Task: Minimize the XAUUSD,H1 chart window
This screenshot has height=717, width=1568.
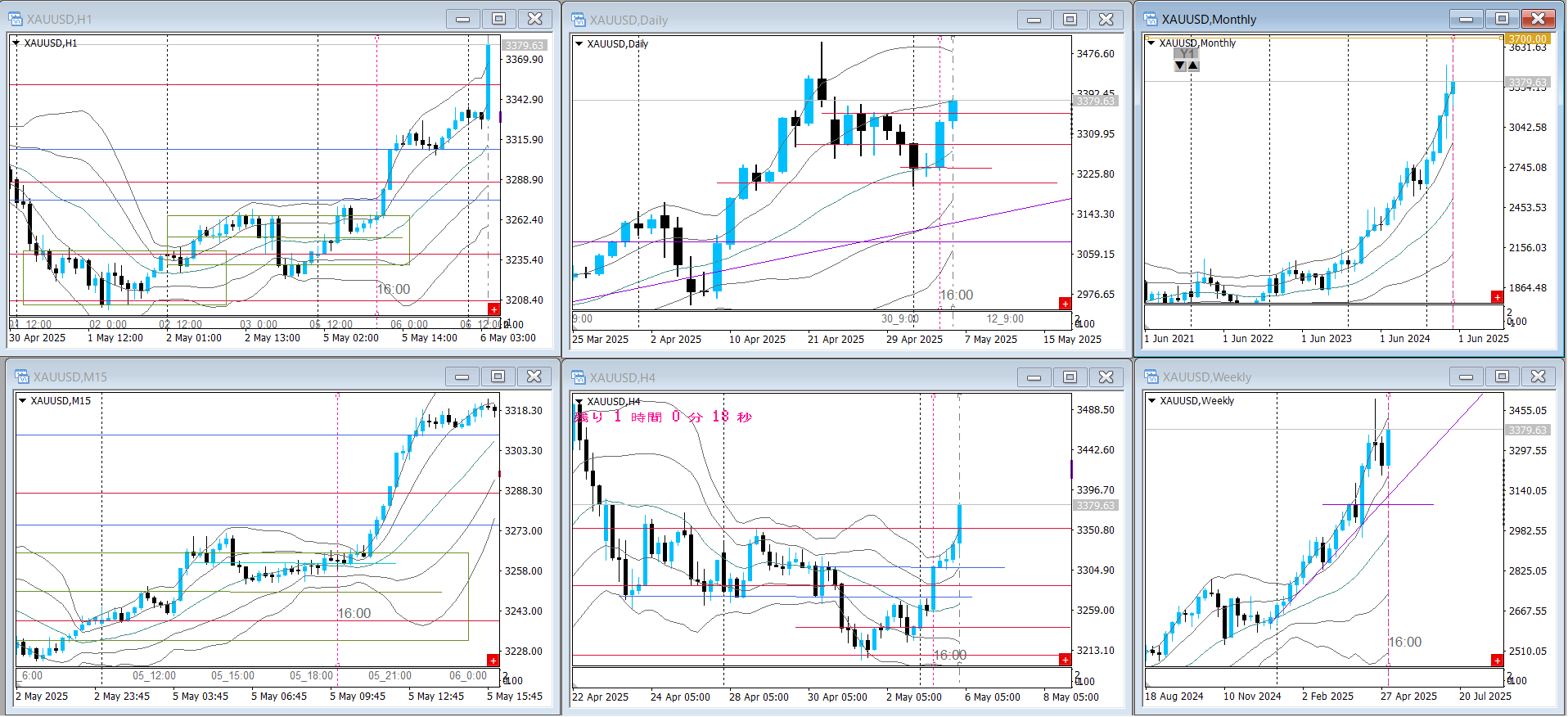Action: [x=462, y=19]
